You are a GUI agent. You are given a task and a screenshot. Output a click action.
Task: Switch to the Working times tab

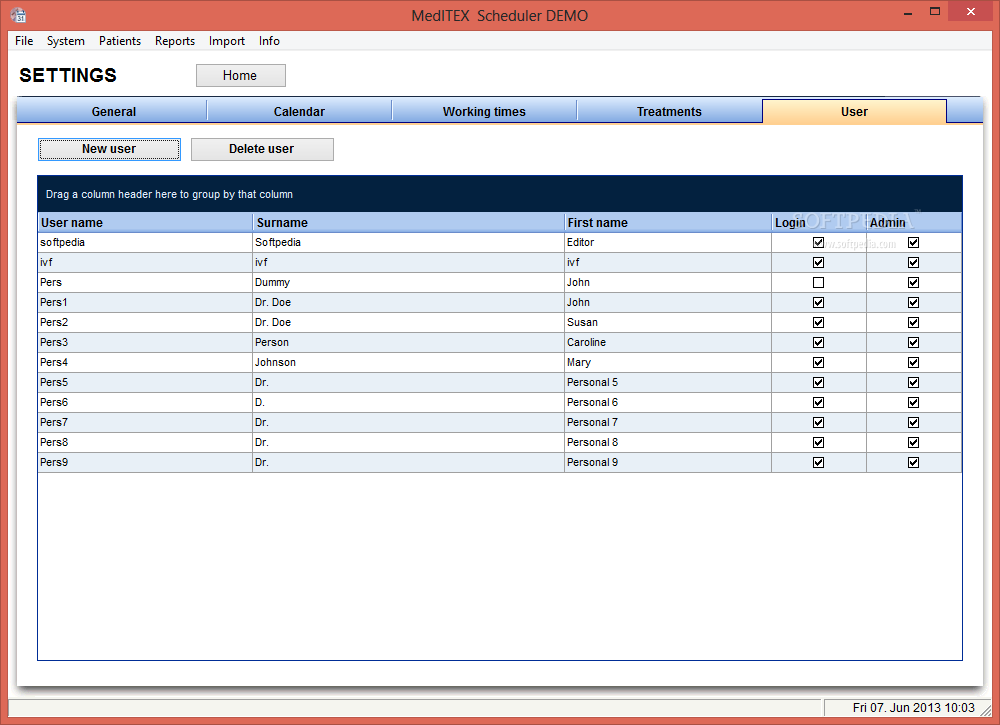[484, 111]
